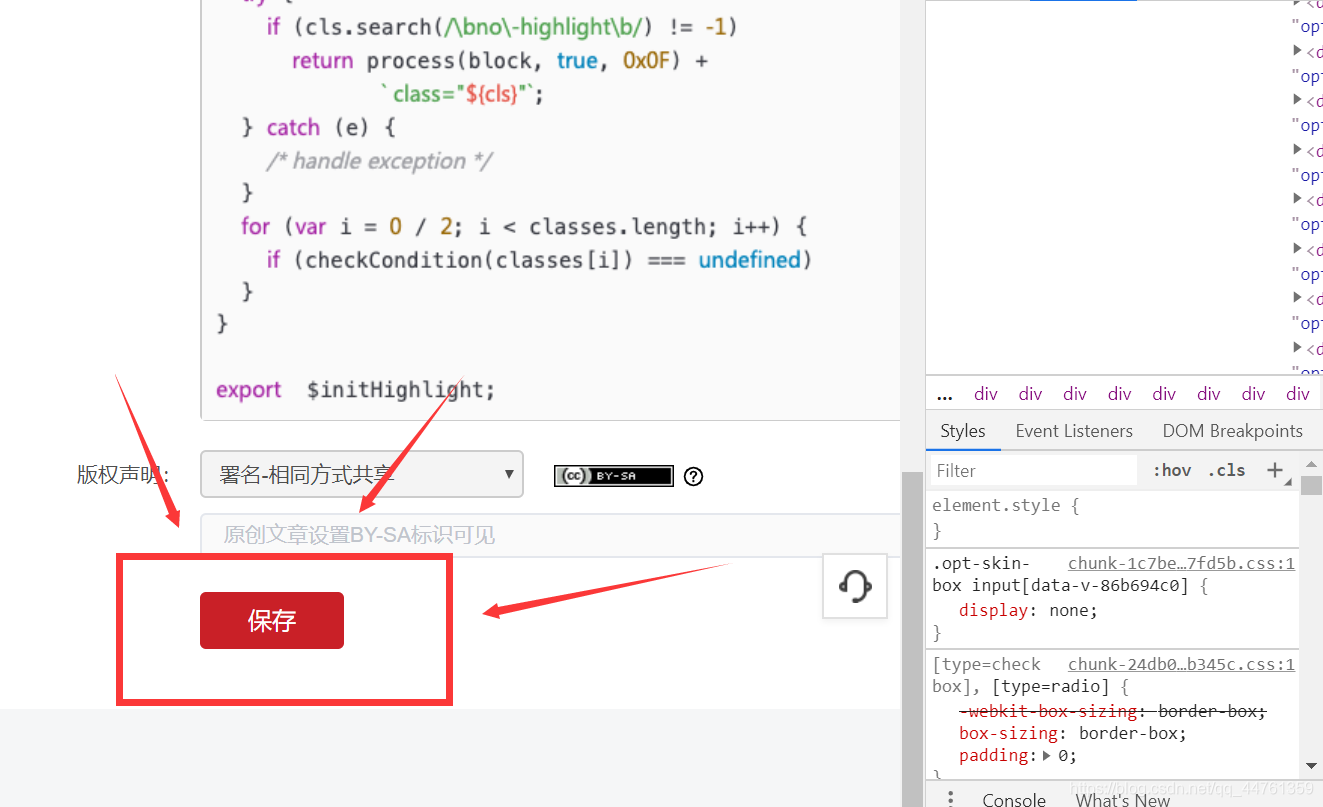The width and height of the screenshot is (1323, 807).
Task: Focus the 原创文章设置BY-SA标识可见 input field
Action: [550, 534]
